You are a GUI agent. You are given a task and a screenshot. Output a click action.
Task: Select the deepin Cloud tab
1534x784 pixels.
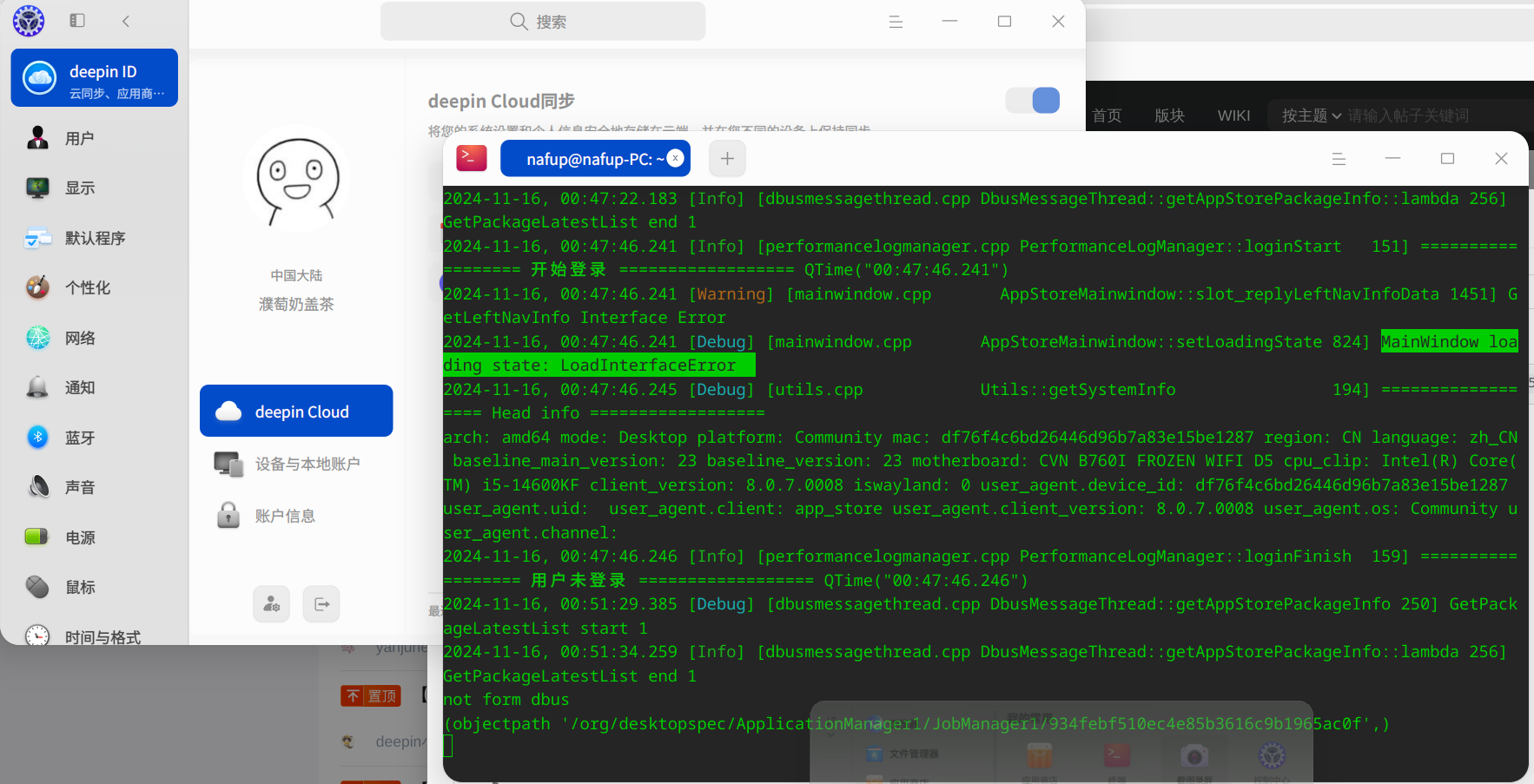296,411
